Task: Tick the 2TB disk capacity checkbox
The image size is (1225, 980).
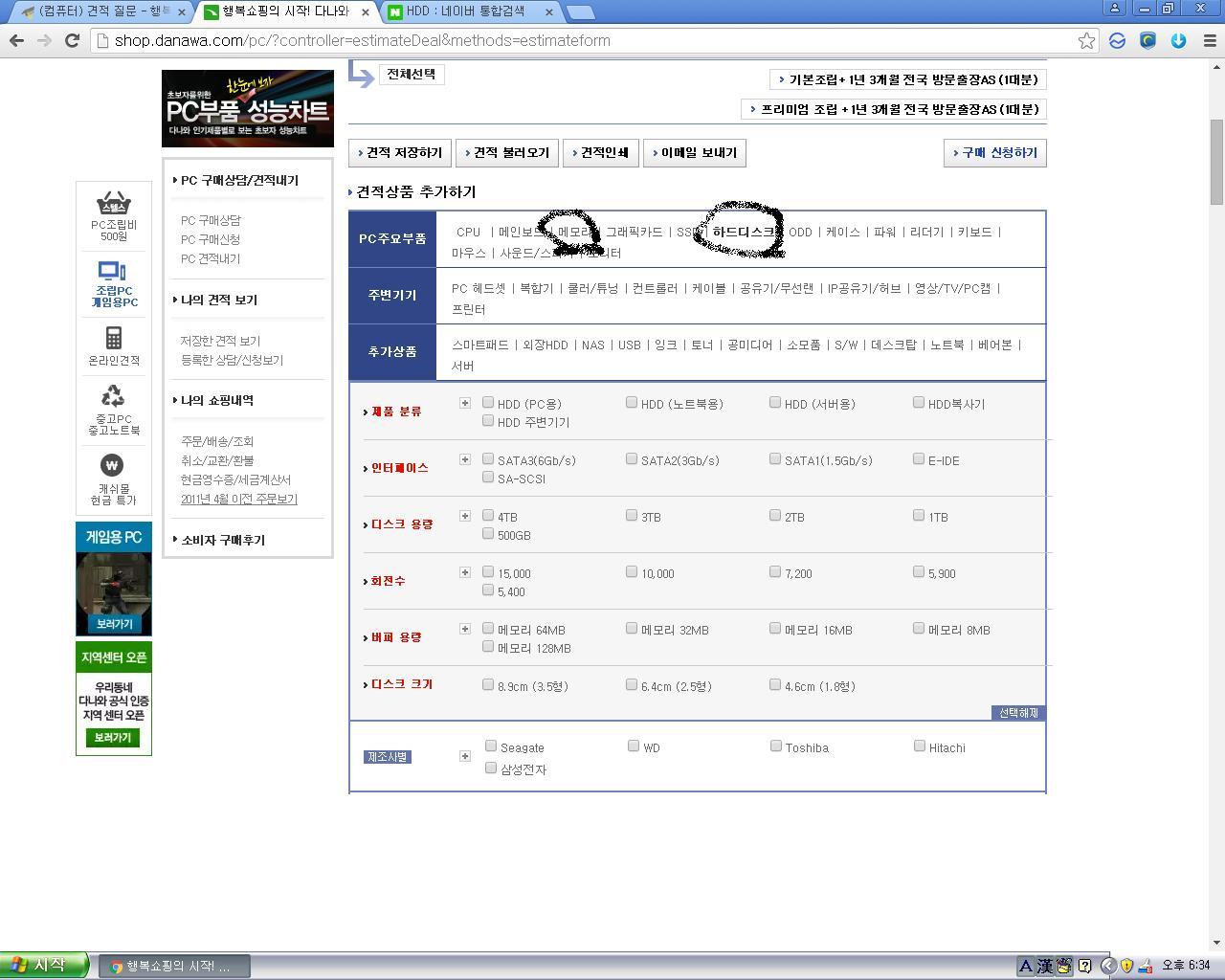Action: pyautogui.click(x=775, y=516)
